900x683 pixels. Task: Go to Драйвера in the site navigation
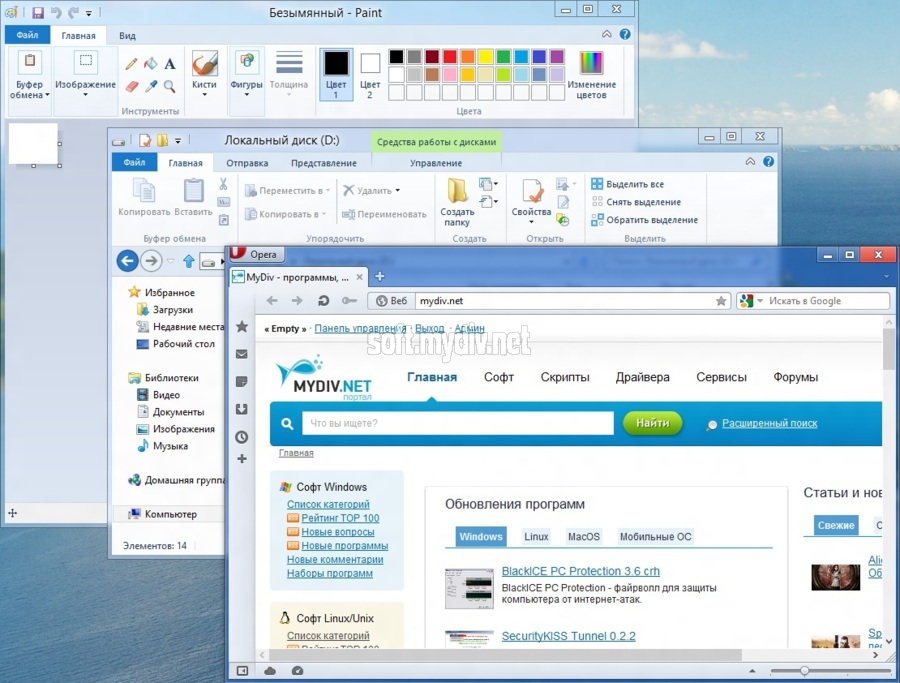642,377
